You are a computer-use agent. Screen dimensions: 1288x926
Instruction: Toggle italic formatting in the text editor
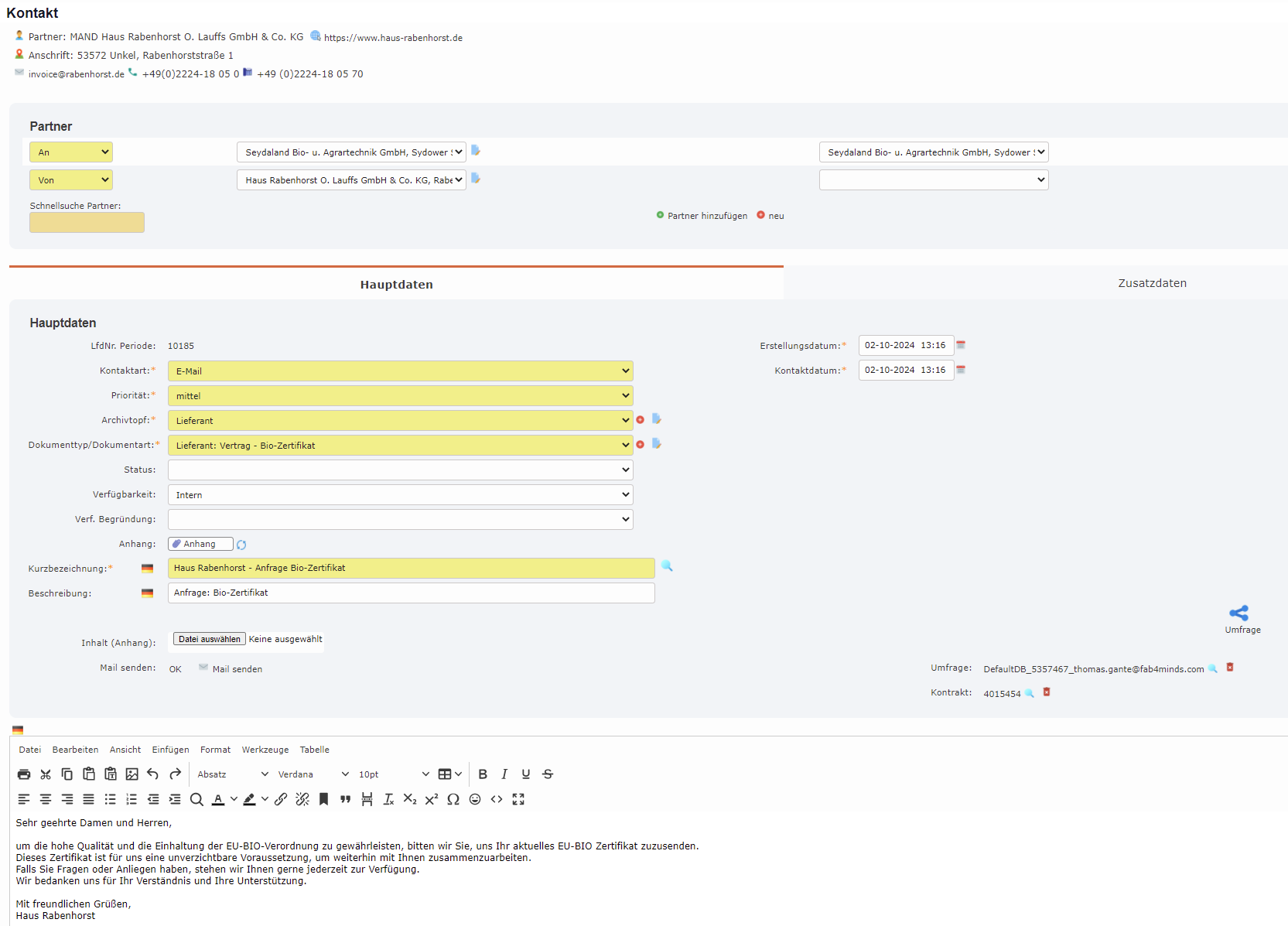click(504, 774)
